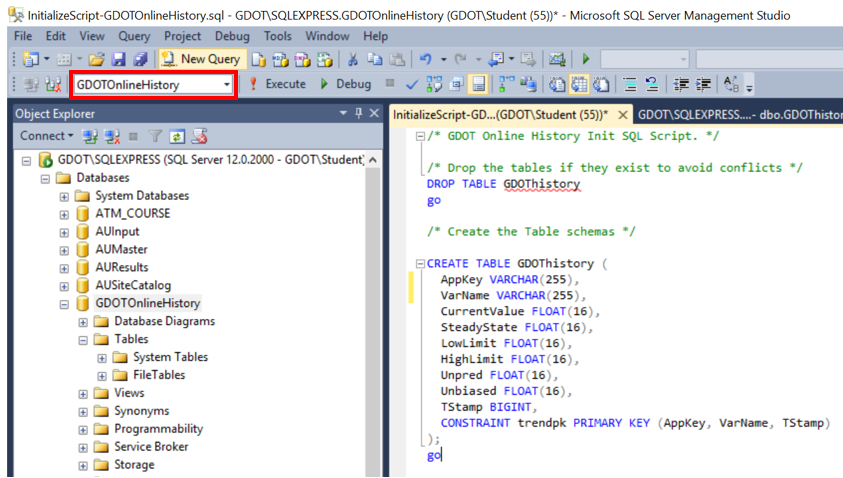The image size is (843, 478).
Task: Toggle Results to Grid mode
Action: tap(579, 84)
